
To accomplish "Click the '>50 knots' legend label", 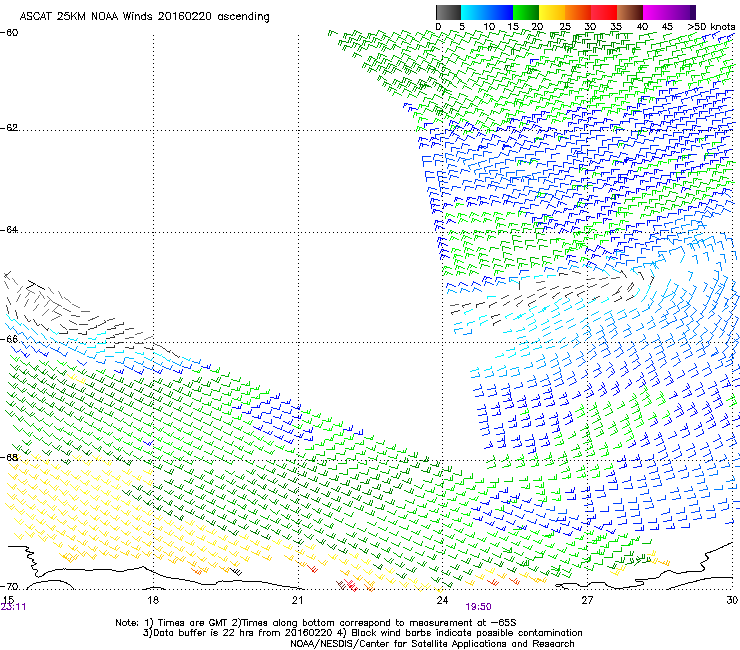I will click(x=711, y=27).
